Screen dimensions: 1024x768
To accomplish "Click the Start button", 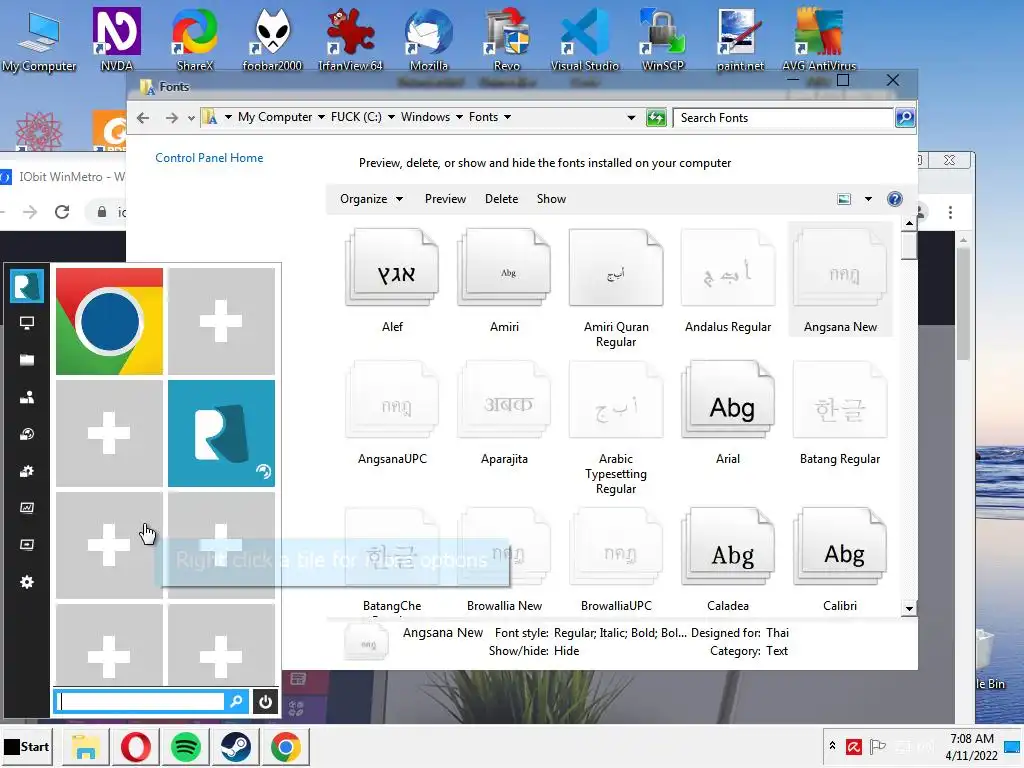I will 27,746.
